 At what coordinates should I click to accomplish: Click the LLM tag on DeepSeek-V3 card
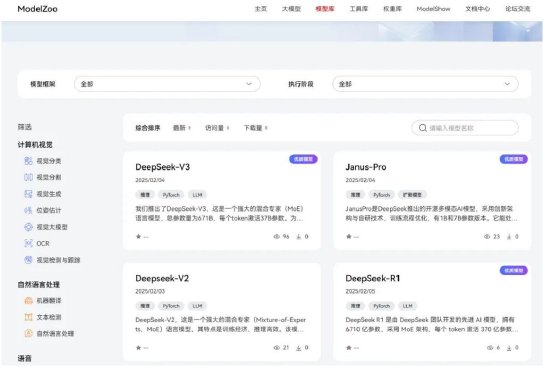point(197,195)
